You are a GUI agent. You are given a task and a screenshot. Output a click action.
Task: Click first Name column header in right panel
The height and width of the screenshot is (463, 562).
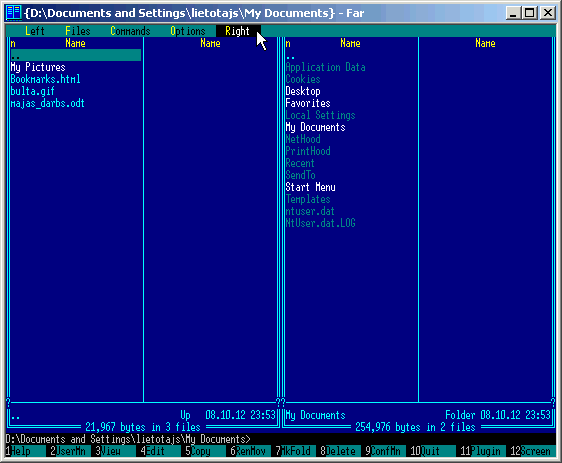[x=350, y=43]
